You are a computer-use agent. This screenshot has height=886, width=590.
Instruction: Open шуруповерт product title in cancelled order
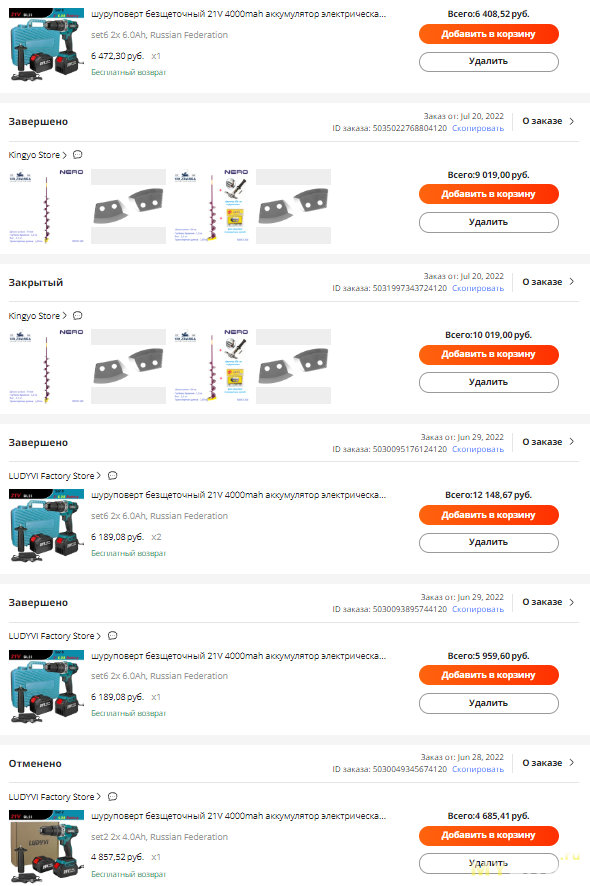click(x=238, y=816)
